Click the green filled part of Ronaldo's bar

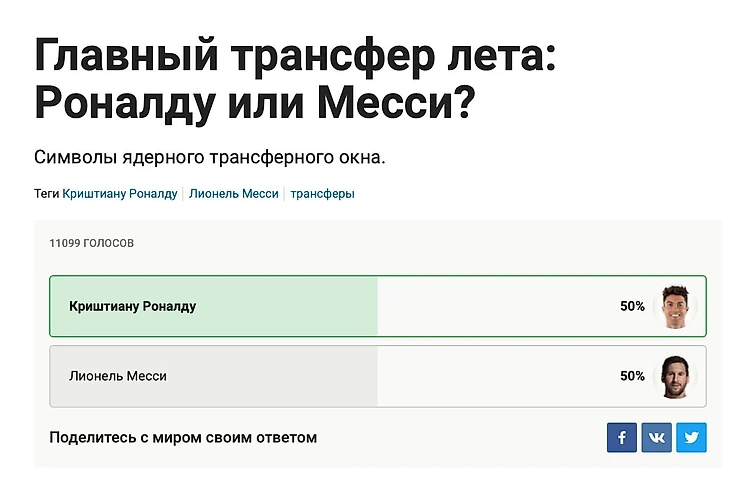click(x=214, y=306)
